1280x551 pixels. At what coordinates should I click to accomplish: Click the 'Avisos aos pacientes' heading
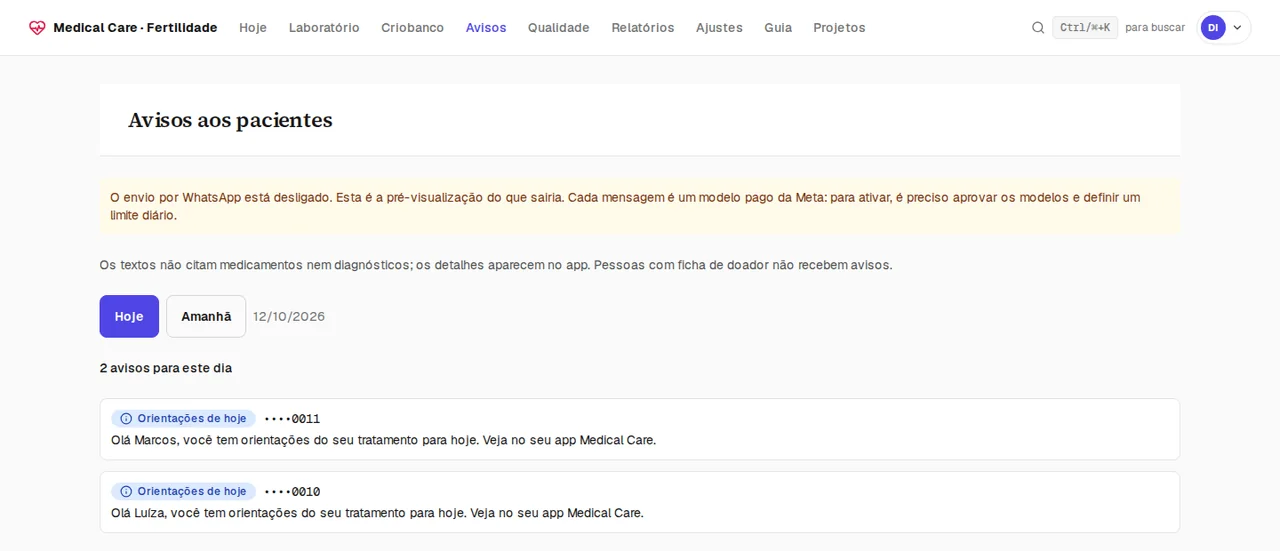230,120
